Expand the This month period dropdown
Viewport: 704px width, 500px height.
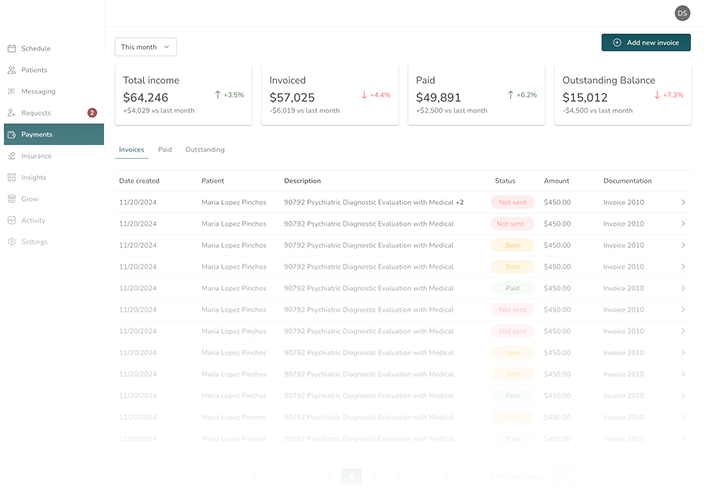146,46
